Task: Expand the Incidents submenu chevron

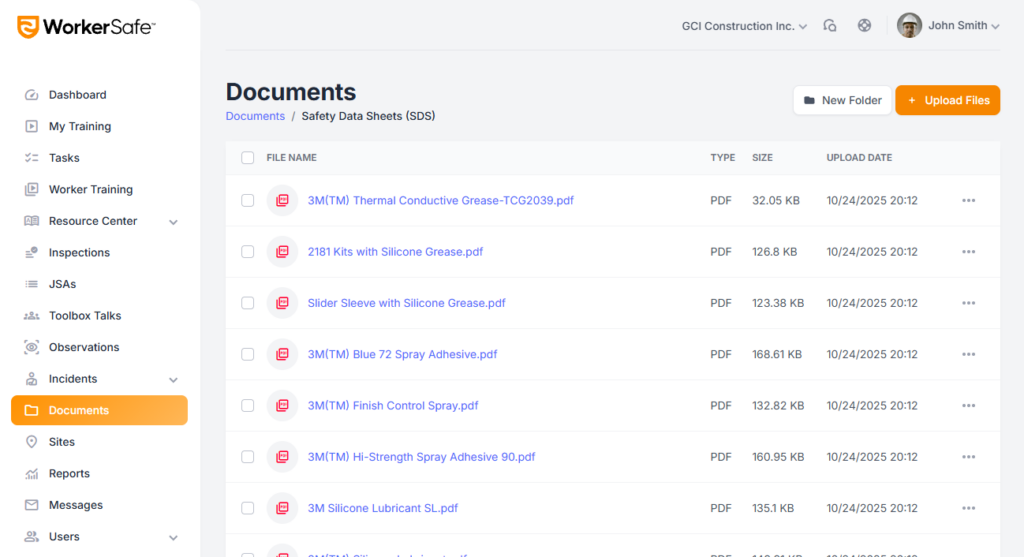Action: click(x=173, y=379)
